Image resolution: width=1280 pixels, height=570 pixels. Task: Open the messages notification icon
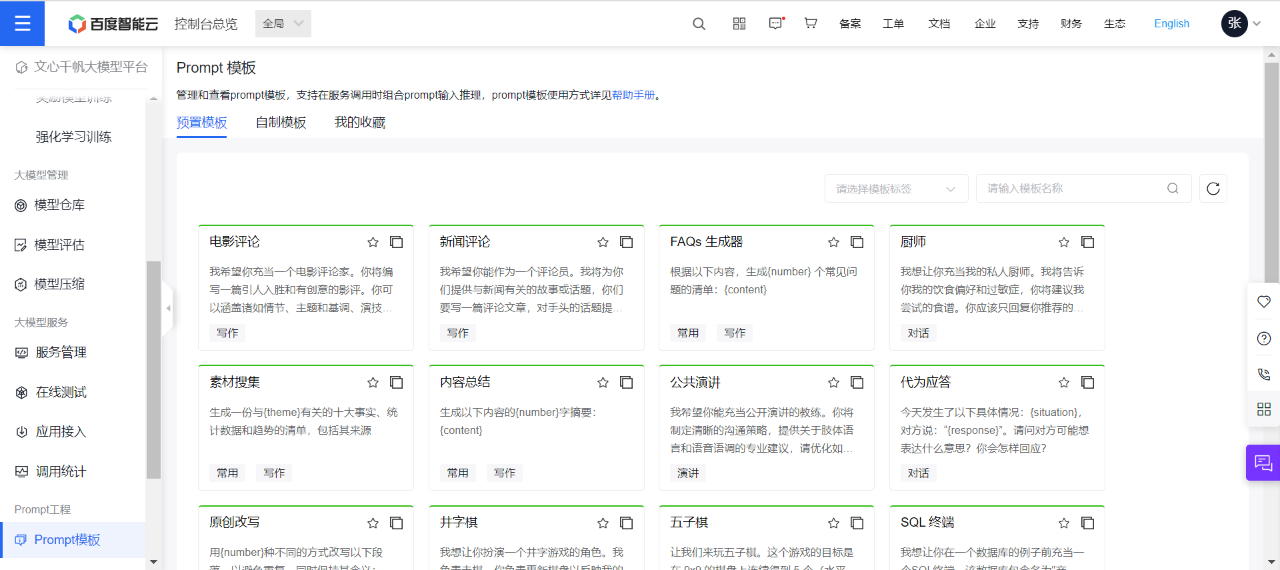(776, 24)
